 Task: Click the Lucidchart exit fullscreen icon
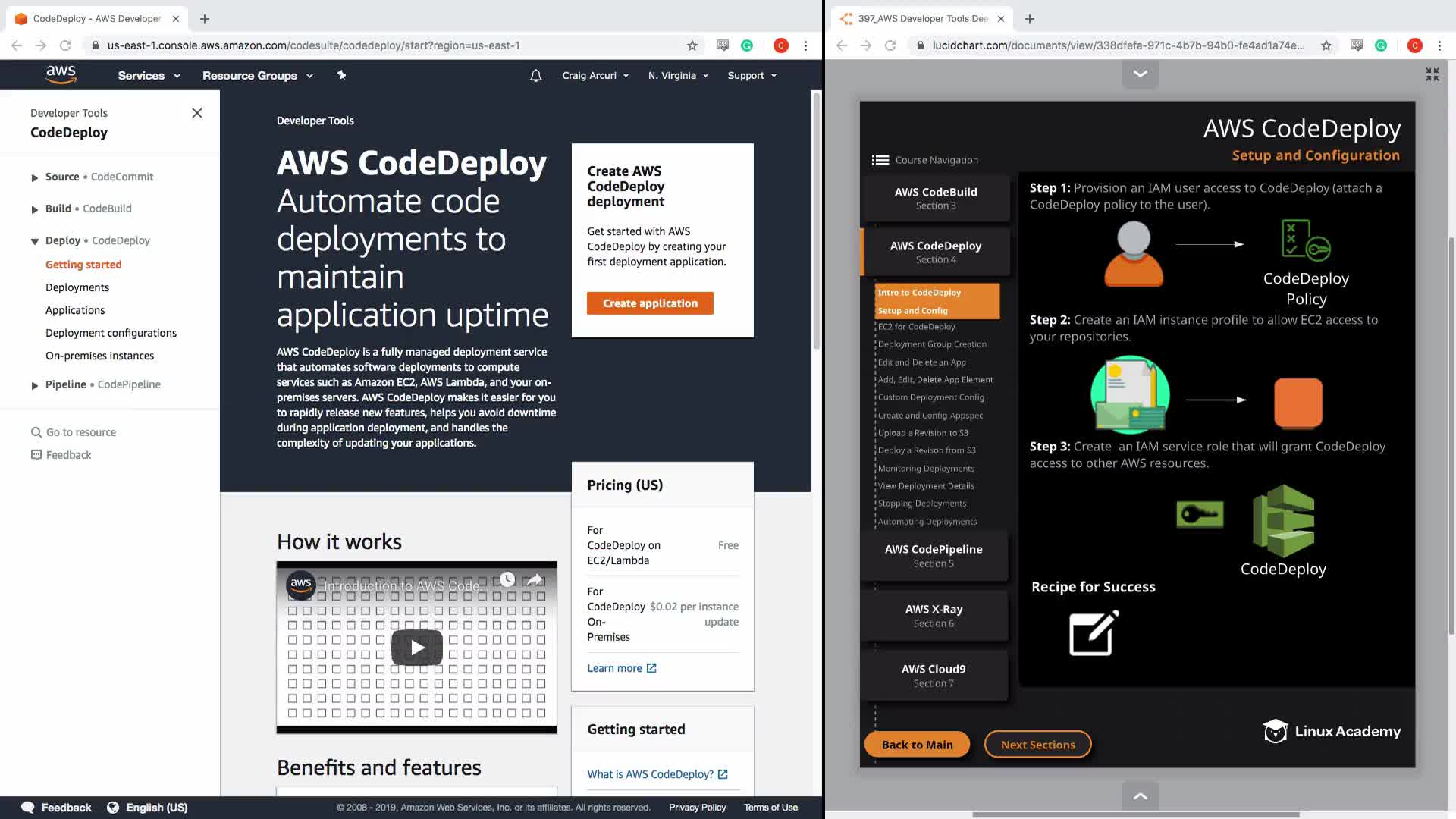(x=1432, y=74)
